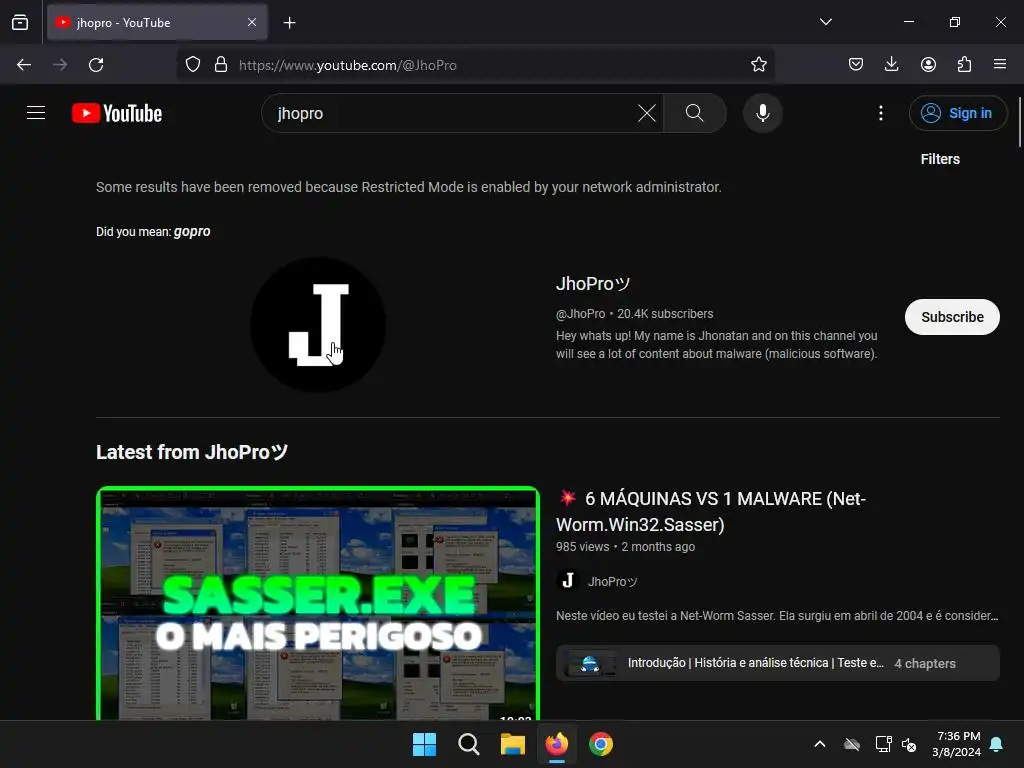Viewport: 1024px width, 768px height.
Task: Open Windows Start menu
Action: (x=424, y=744)
